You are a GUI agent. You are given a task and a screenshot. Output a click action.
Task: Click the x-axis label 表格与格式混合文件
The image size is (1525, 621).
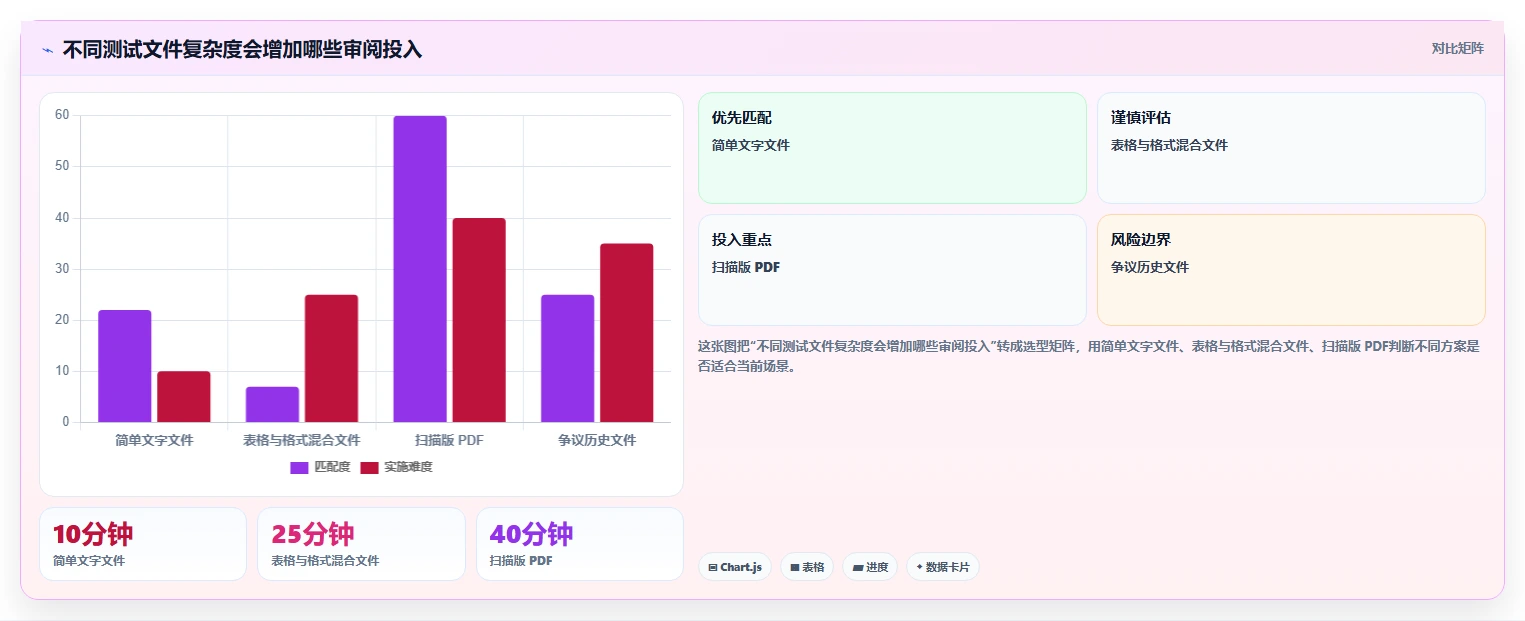pos(302,440)
